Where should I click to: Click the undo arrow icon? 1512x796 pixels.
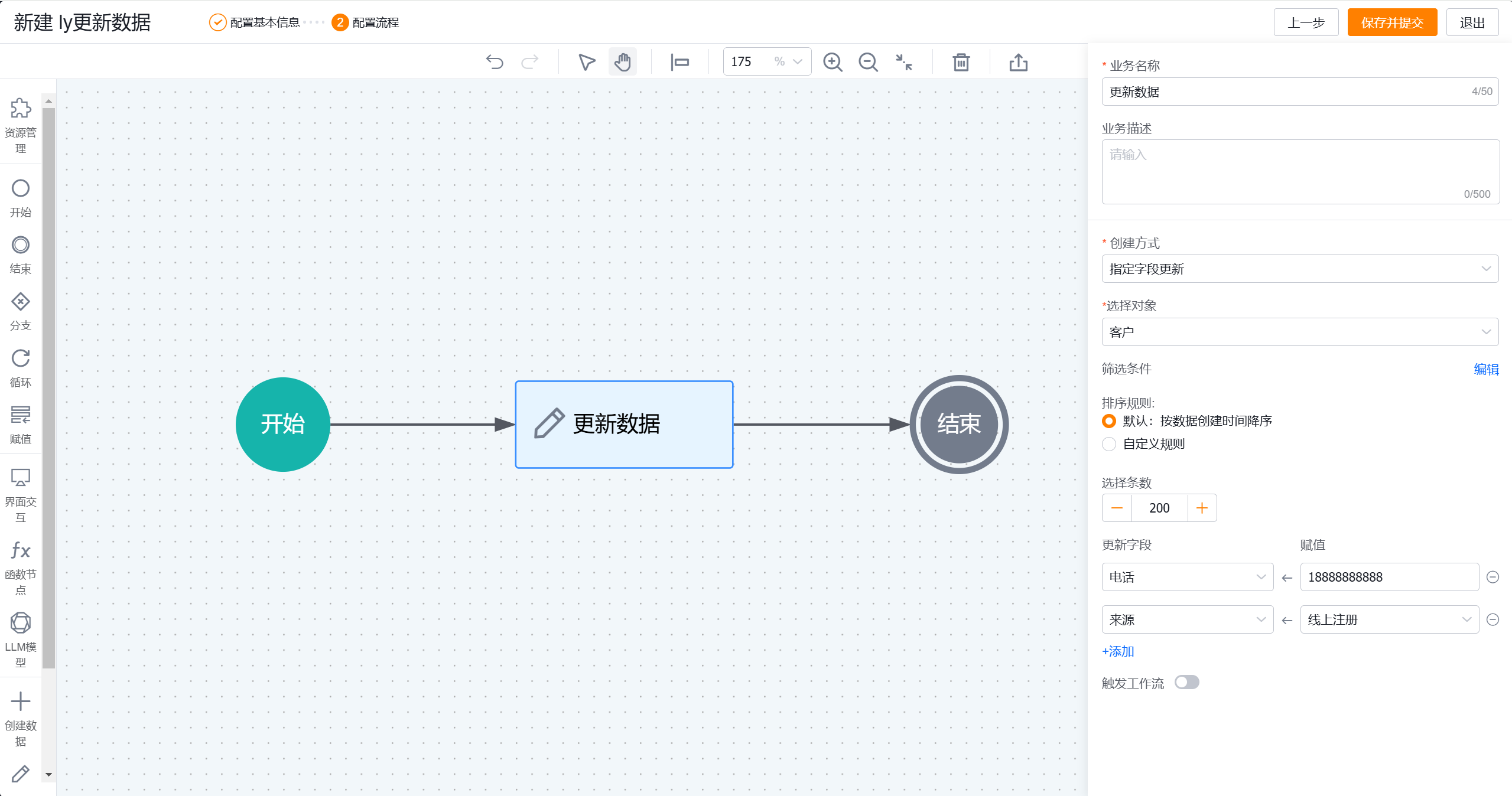(x=495, y=62)
